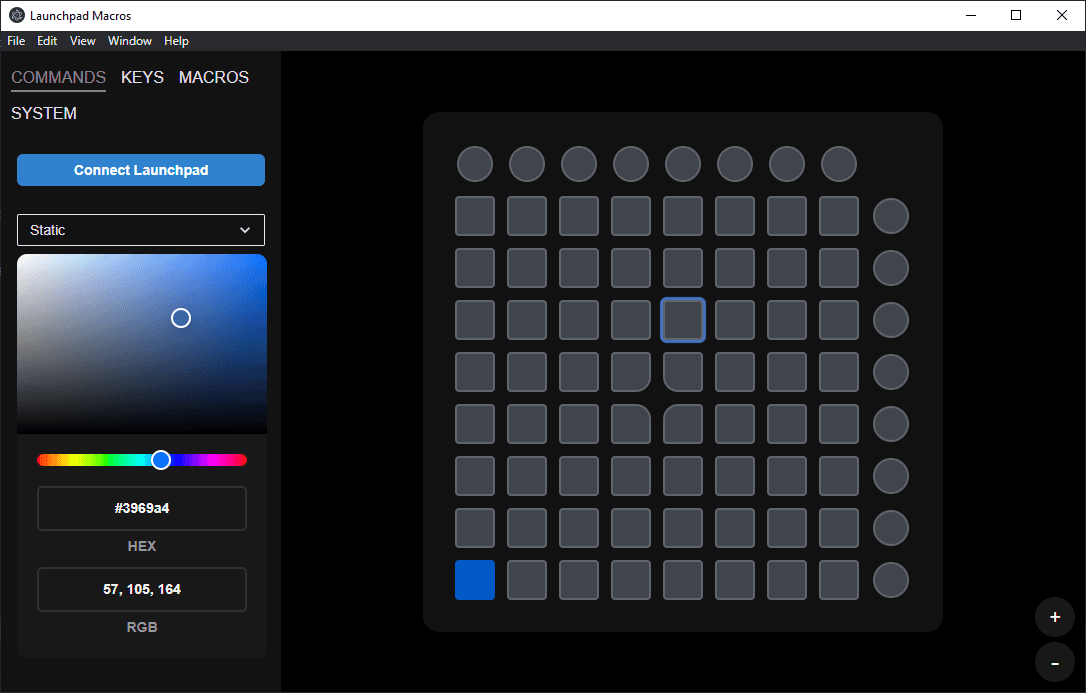Switch to the SYSTEM tab
Screen dimensions: 1086x693
pos(44,114)
